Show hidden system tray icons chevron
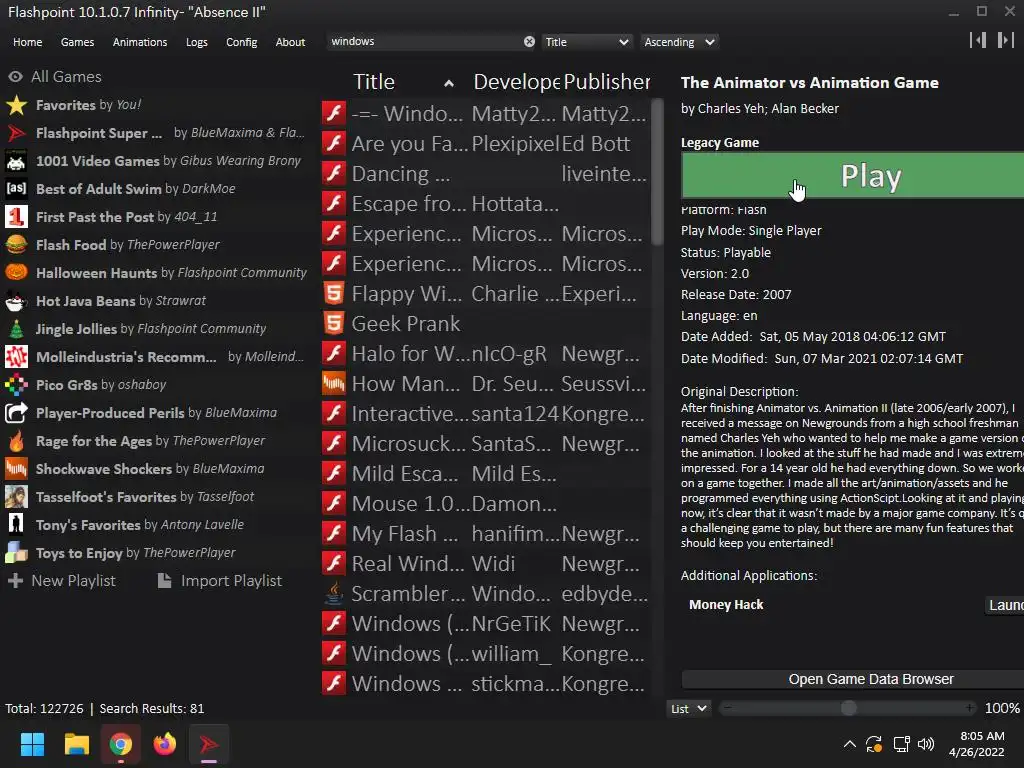 tap(850, 744)
